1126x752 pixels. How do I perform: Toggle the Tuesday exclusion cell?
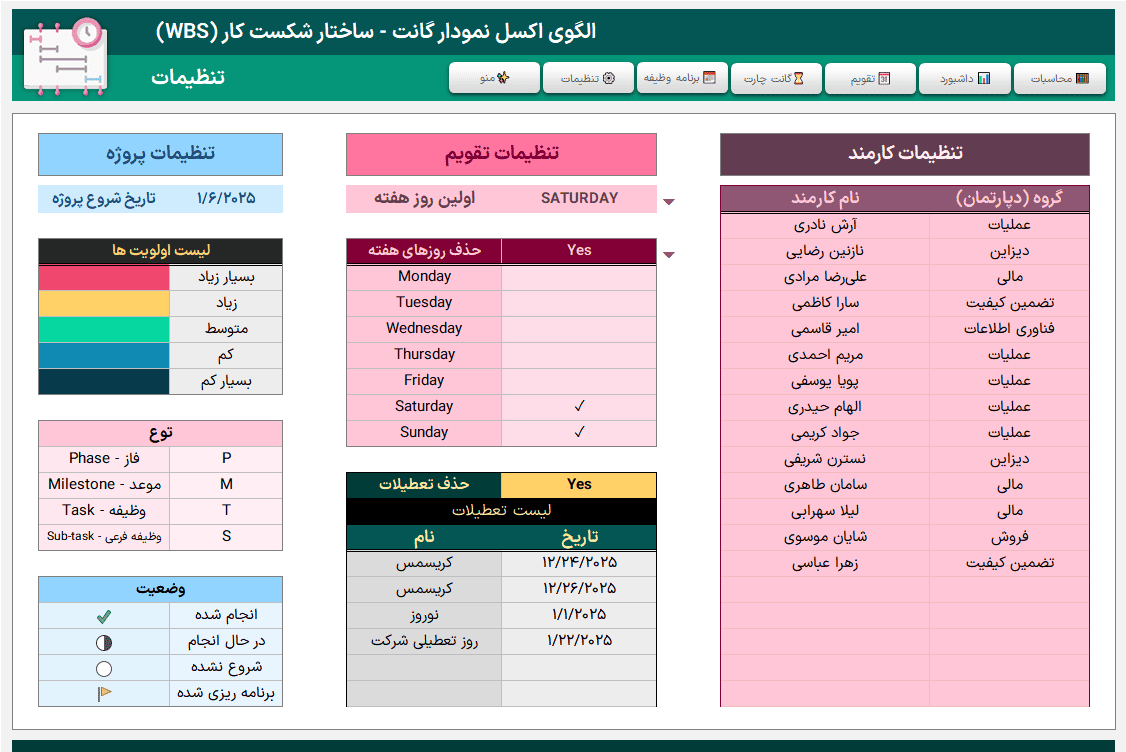(579, 302)
